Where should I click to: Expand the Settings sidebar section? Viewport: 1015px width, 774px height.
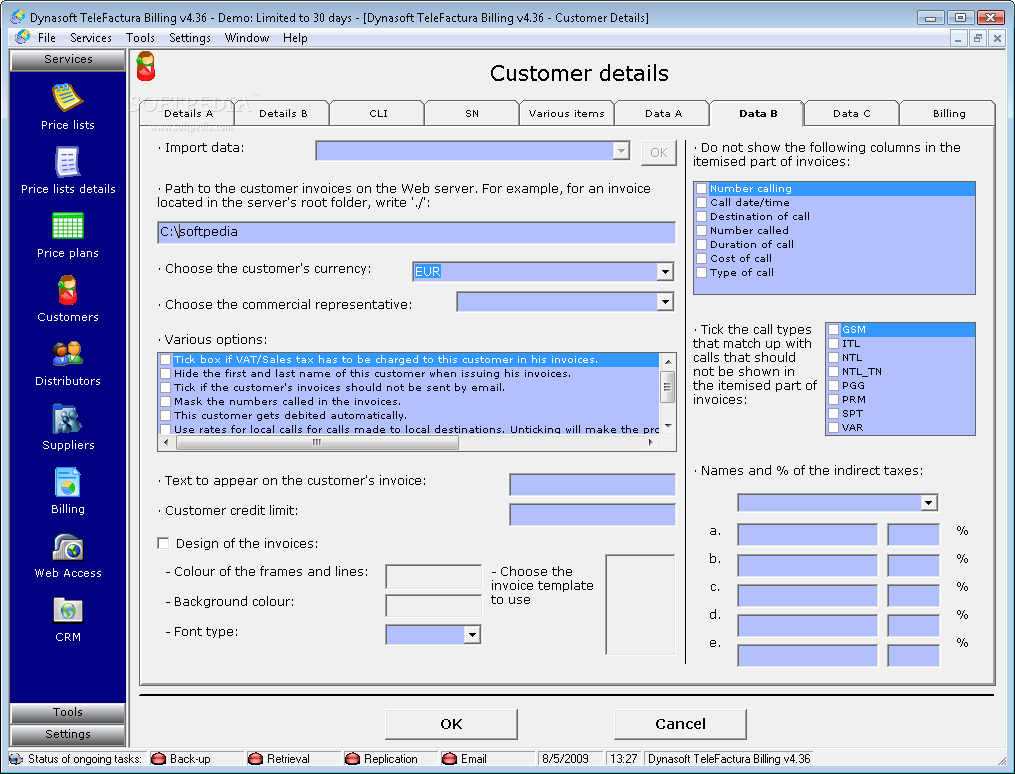tap(67, 735)
